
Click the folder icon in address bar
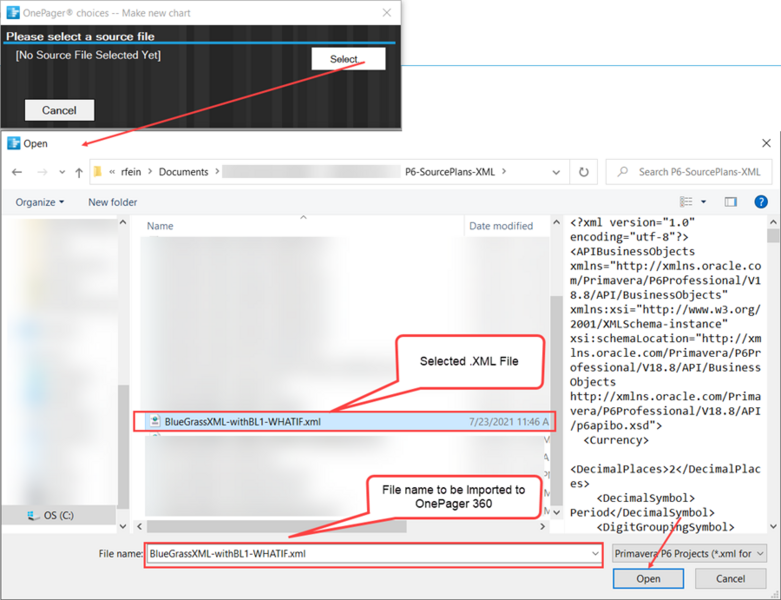pyautogui.click(x=98, y=172)
